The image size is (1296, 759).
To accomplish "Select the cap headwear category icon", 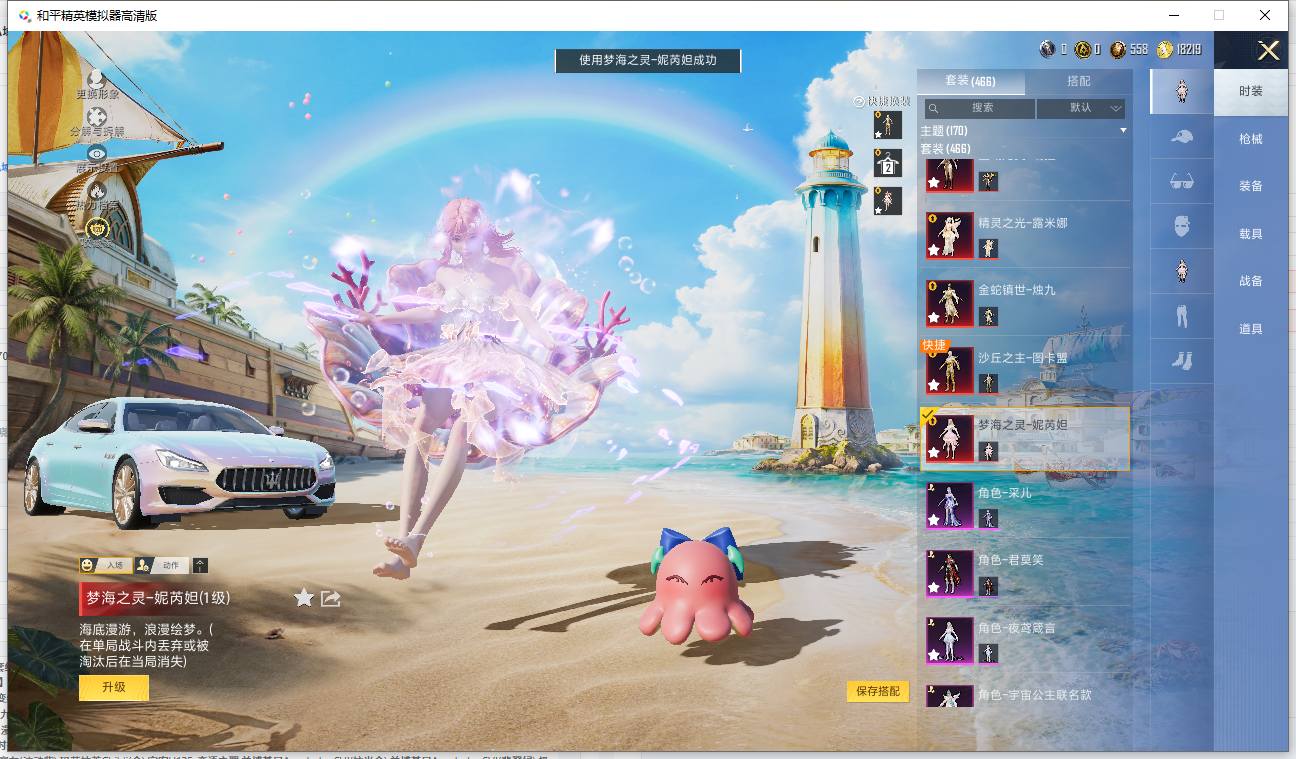I will 1182,137.
